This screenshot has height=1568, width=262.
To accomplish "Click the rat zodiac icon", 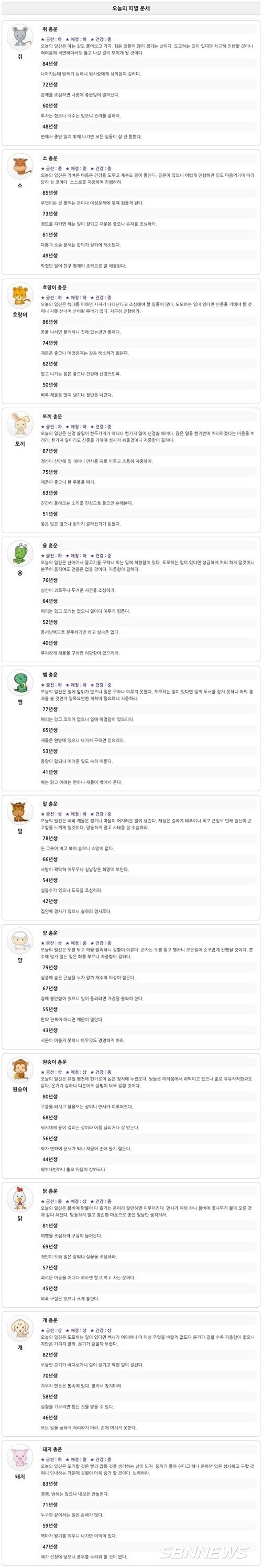I will [x=19, y=38].
